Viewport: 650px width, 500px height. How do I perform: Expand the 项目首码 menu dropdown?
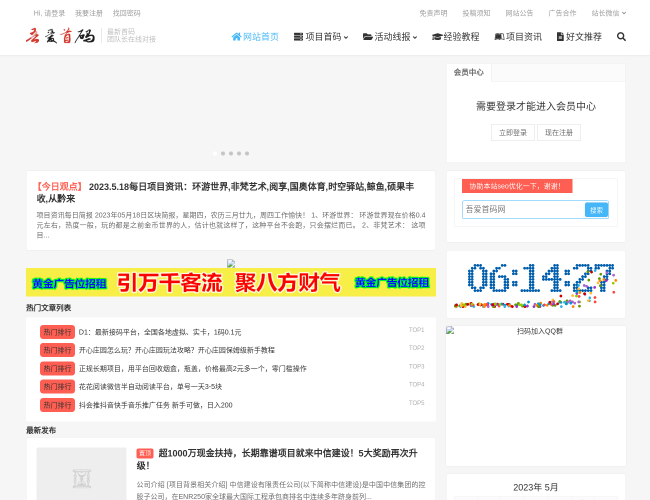tap(321, 37)
